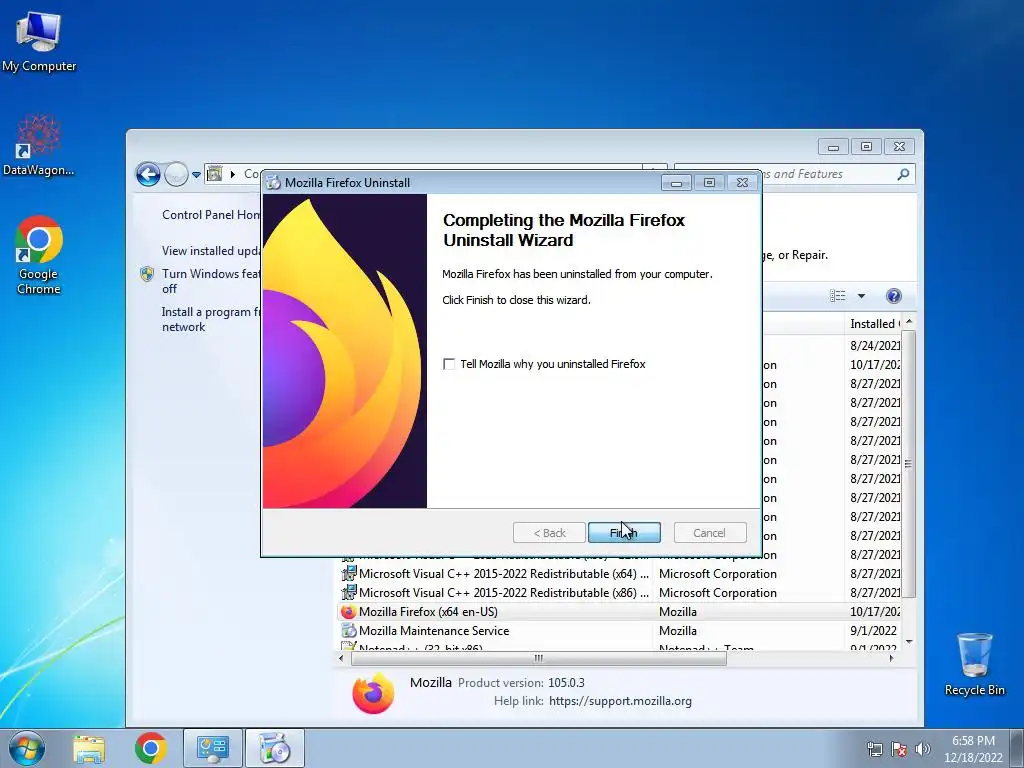This screenshot has height=768, width=1024.
Task: Click the network tray icon
Action: click(x=874, y=749)
